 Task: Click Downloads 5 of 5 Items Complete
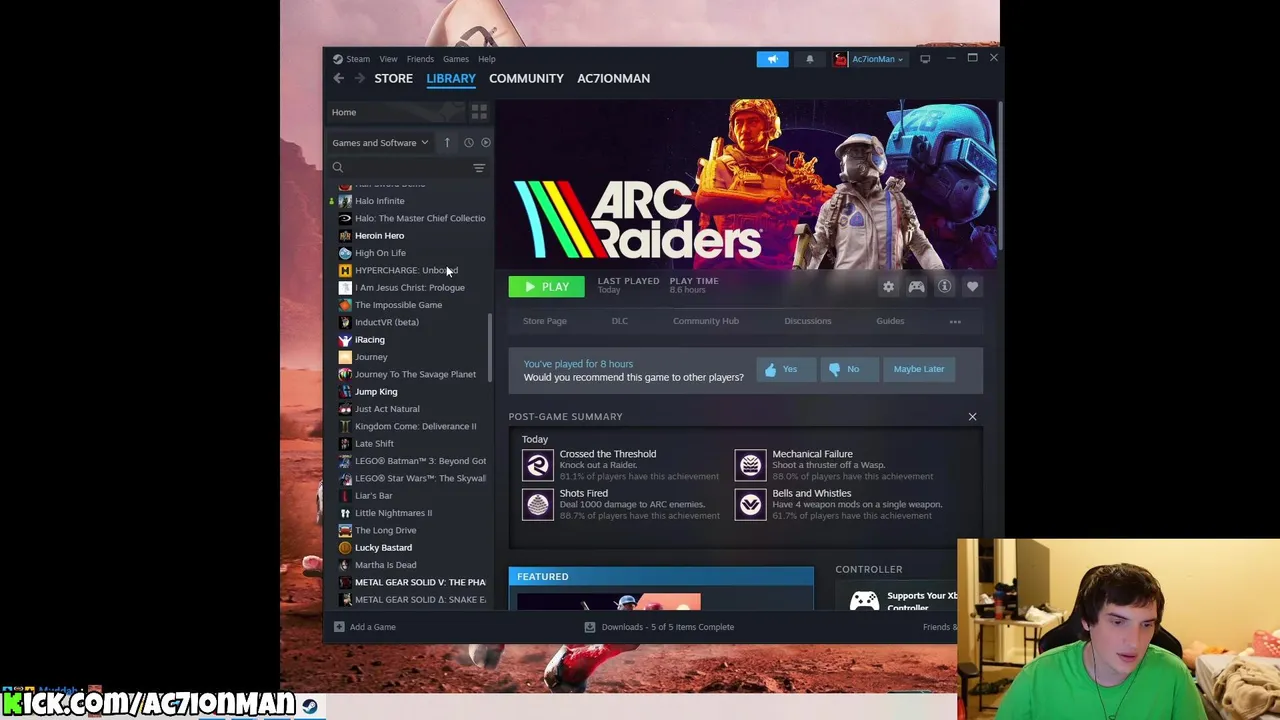click(668, 627)
